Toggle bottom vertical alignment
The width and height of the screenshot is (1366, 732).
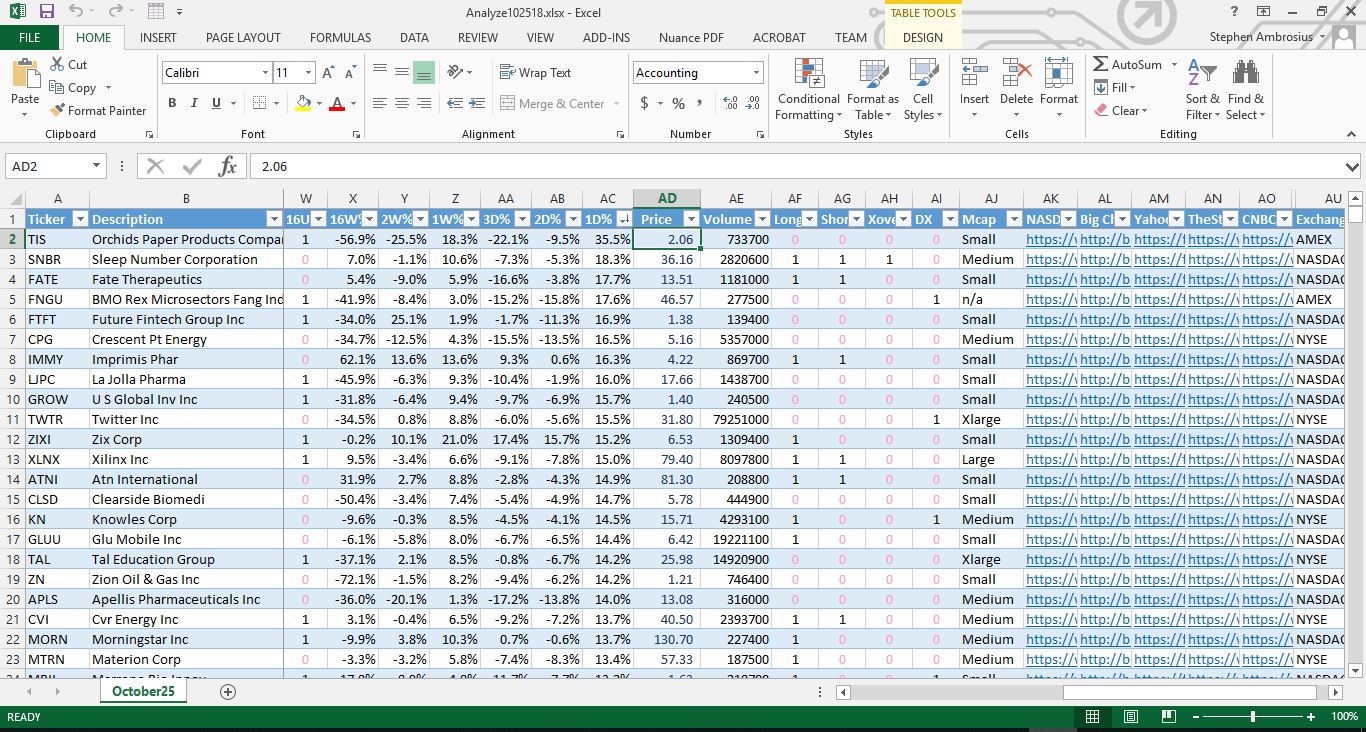tap(423, 72)
